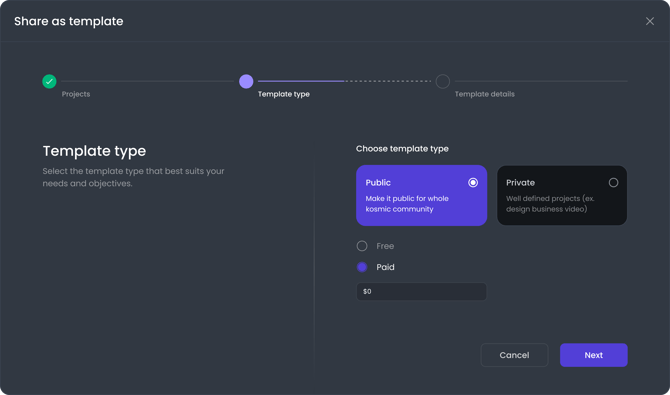Click the green checkmark Projects step icon
The width and height of the screenshot is (670, 395).
coord(49,81)
